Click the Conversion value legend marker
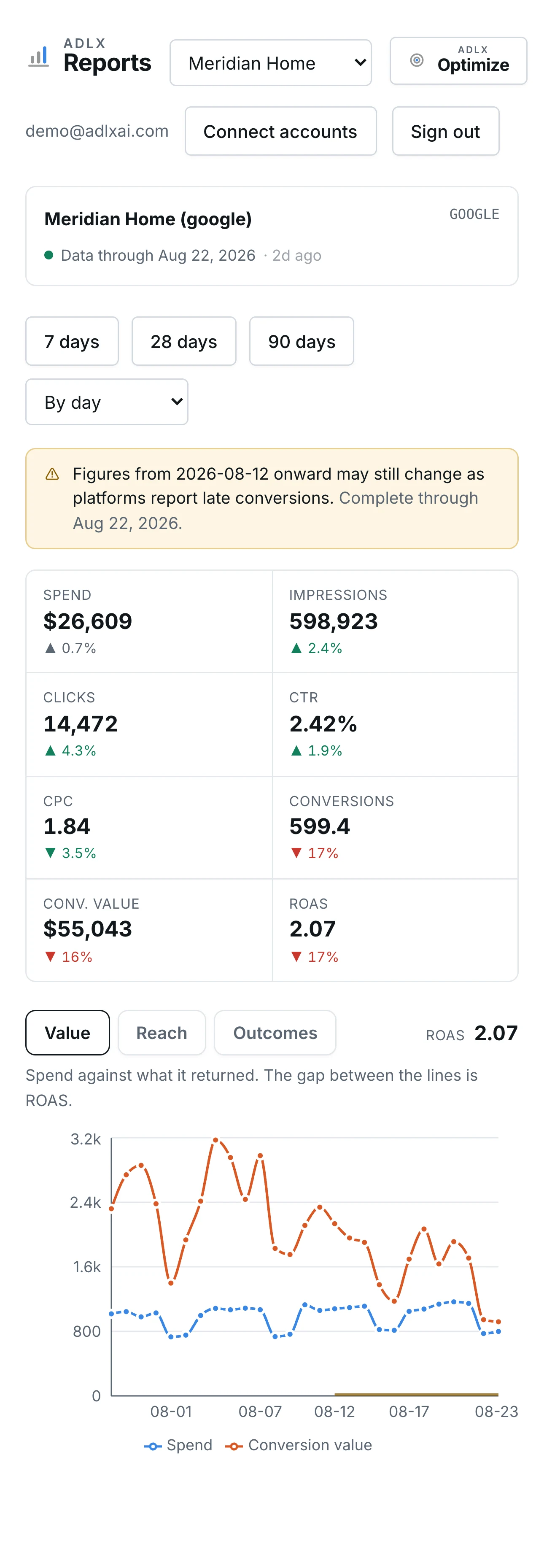Image resolution: width=544 pixels, height=1568 pixels. tap(234, 1446)
